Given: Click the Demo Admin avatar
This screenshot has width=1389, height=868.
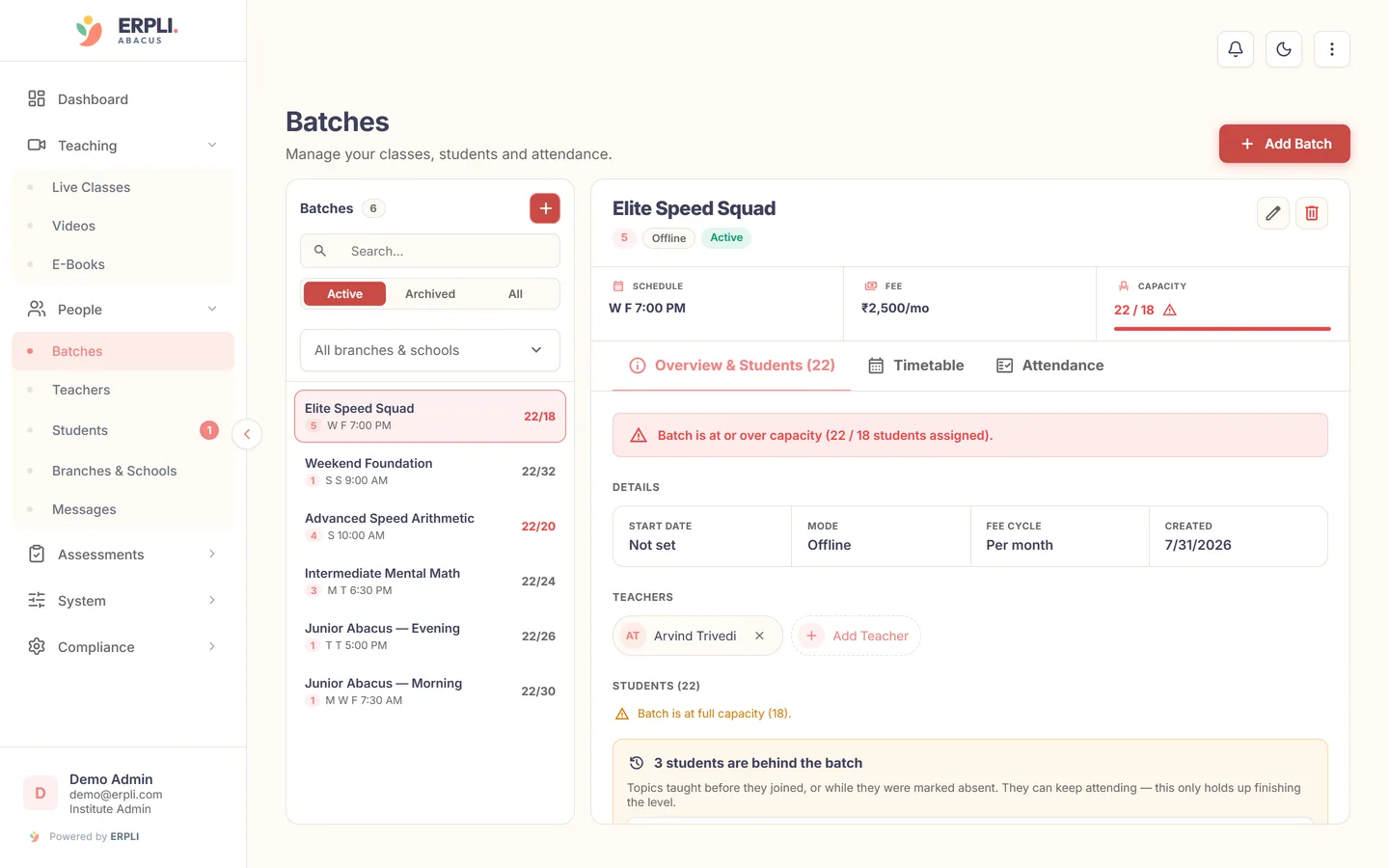Looking at the screenshot, I should (x=41, y=793).
